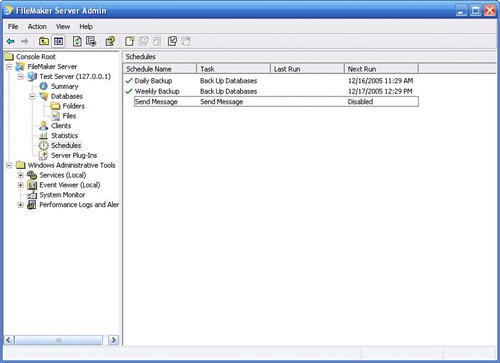Select System Monitor tree item

(x=62, y=195)
